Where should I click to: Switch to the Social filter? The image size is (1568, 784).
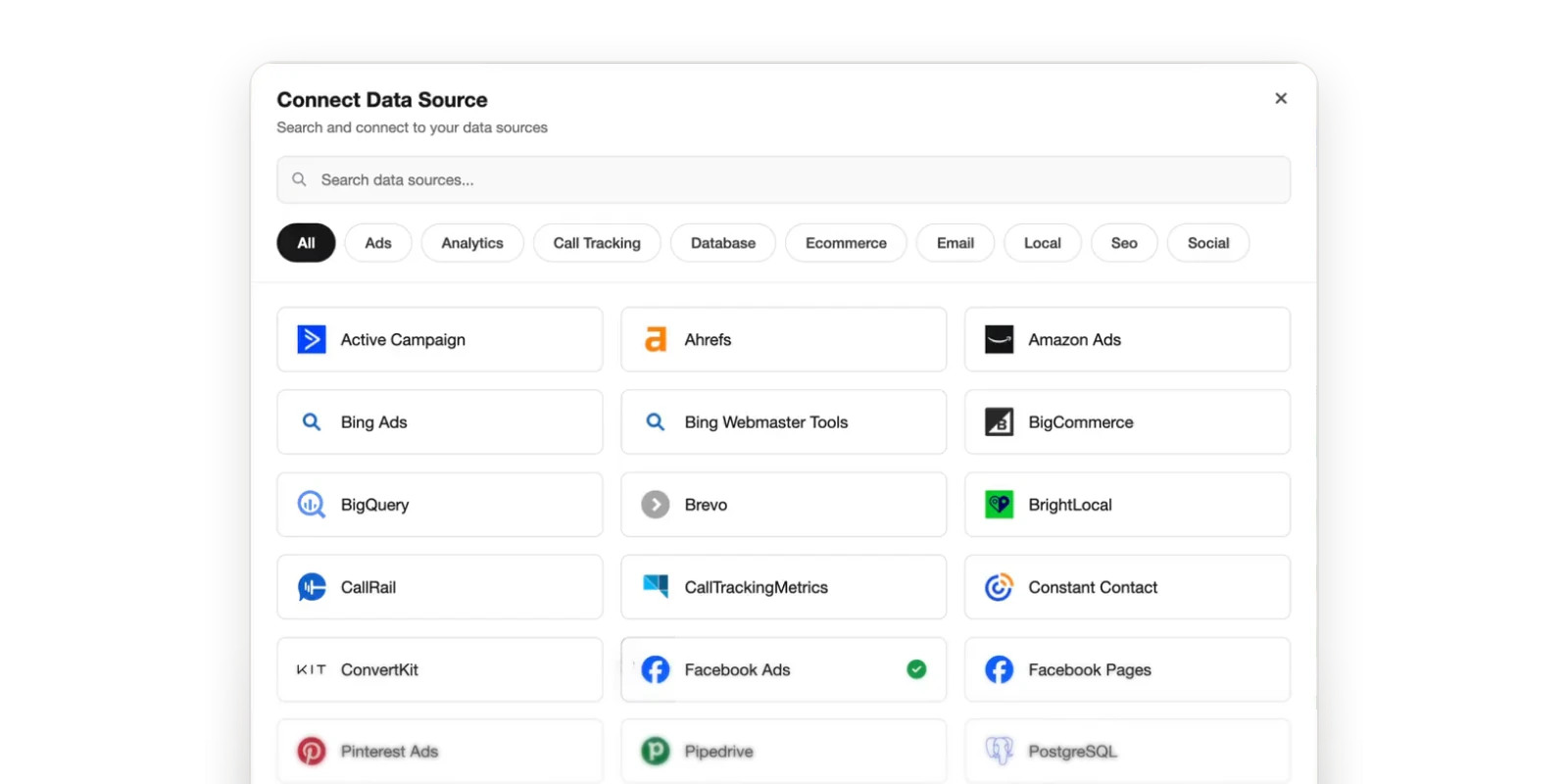click(x=1208, y=243)
